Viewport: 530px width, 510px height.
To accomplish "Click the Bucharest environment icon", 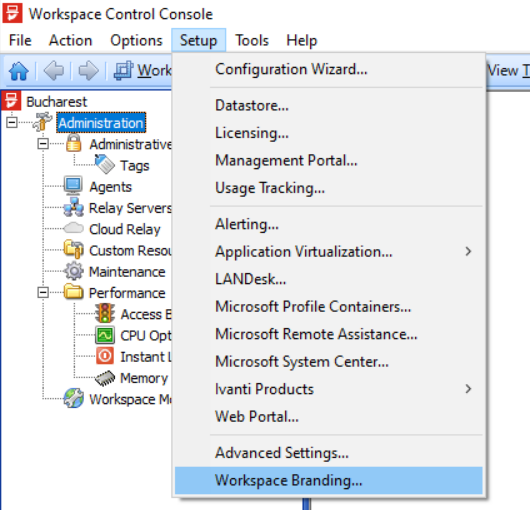I will tap(11, 101).
